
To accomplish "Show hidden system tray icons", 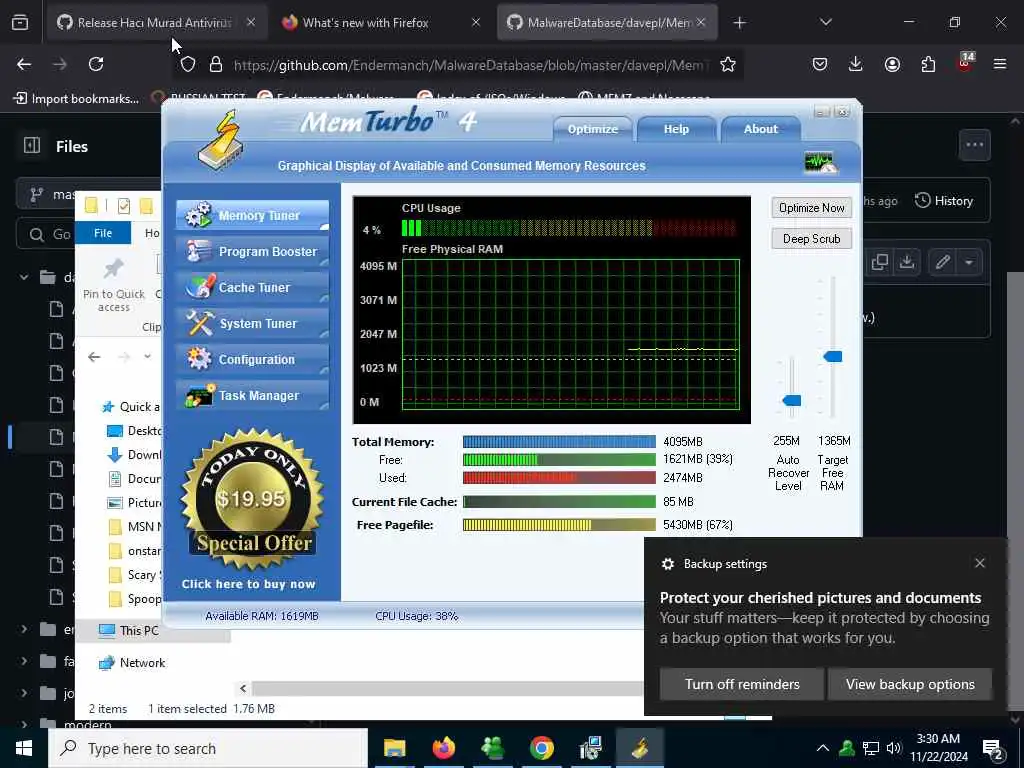I will 822,748.
